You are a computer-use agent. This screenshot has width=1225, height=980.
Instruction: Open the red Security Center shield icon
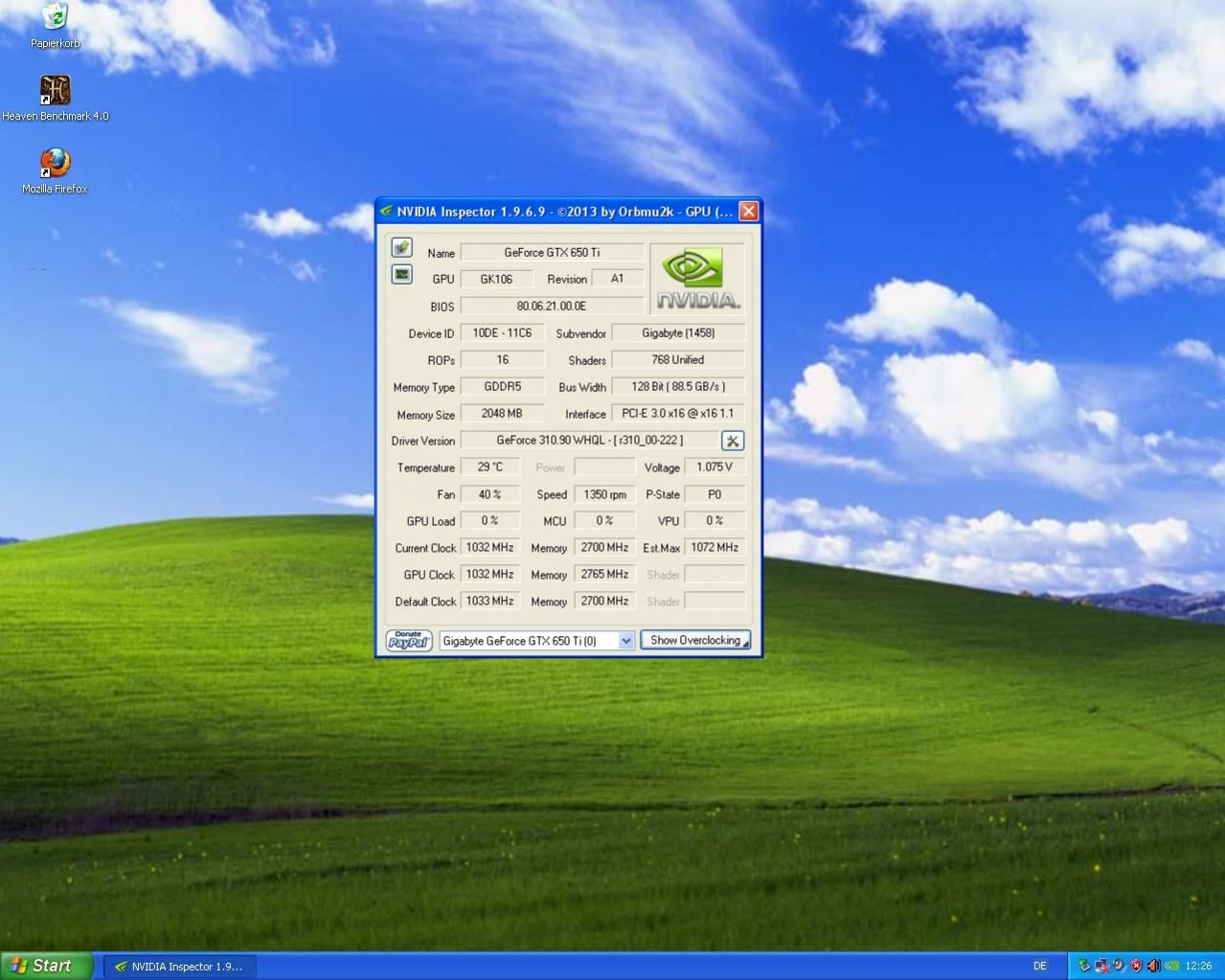[1136, 966]
